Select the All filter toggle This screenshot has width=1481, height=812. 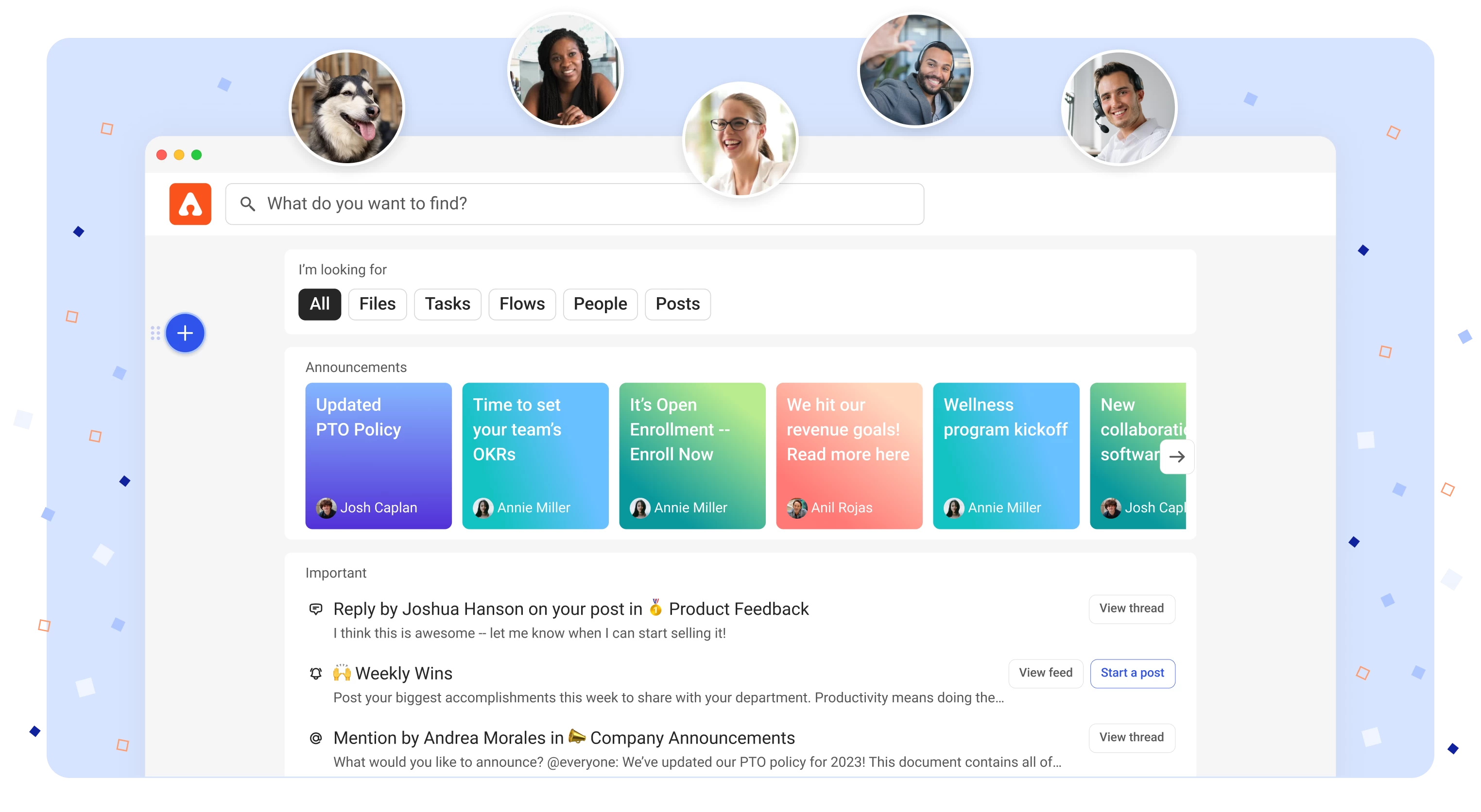coord(320,303)
